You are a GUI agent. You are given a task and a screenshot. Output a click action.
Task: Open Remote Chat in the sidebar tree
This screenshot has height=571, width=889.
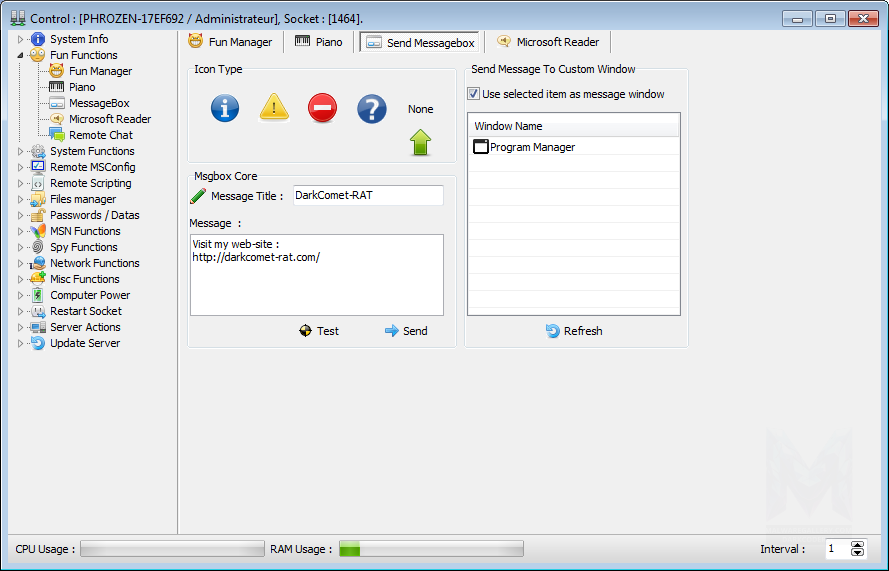pyautogui.click(x=100, y=135)
